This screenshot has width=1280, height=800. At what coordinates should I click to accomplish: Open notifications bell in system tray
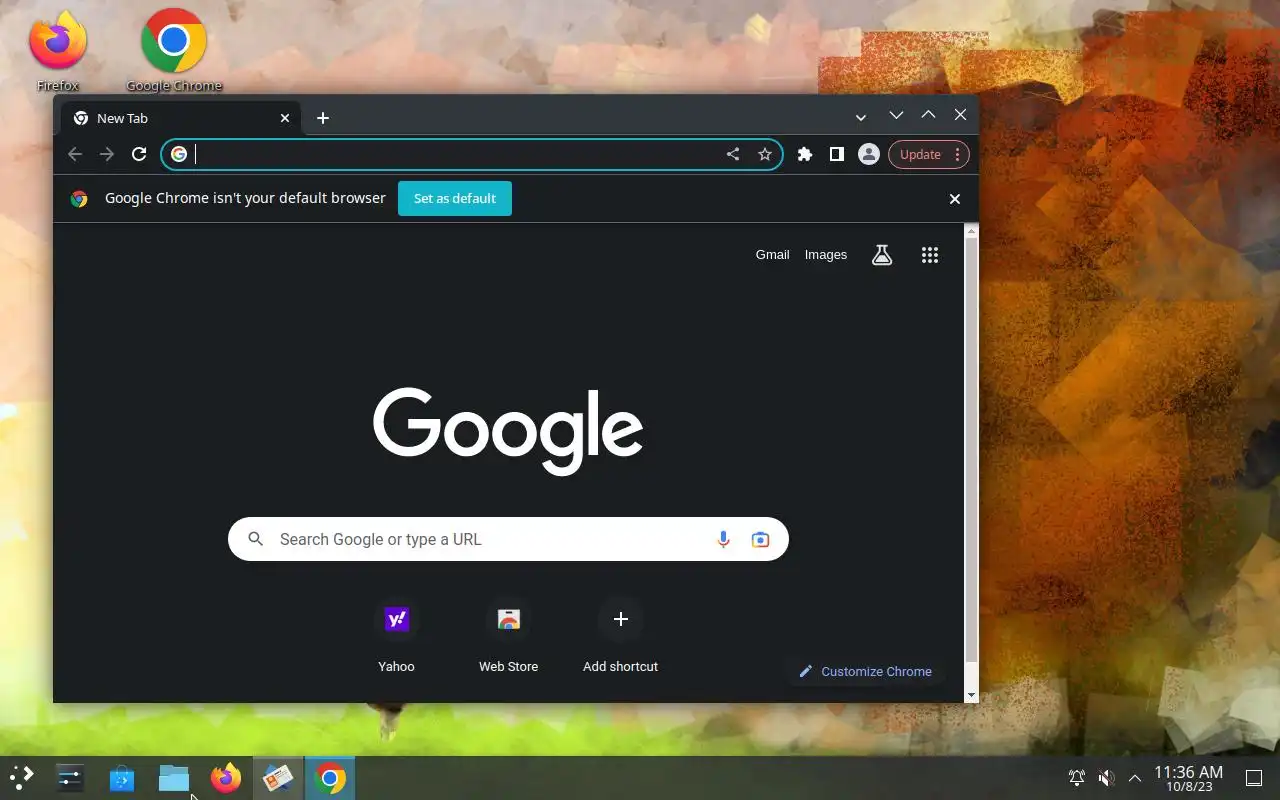click(1077, 778)
